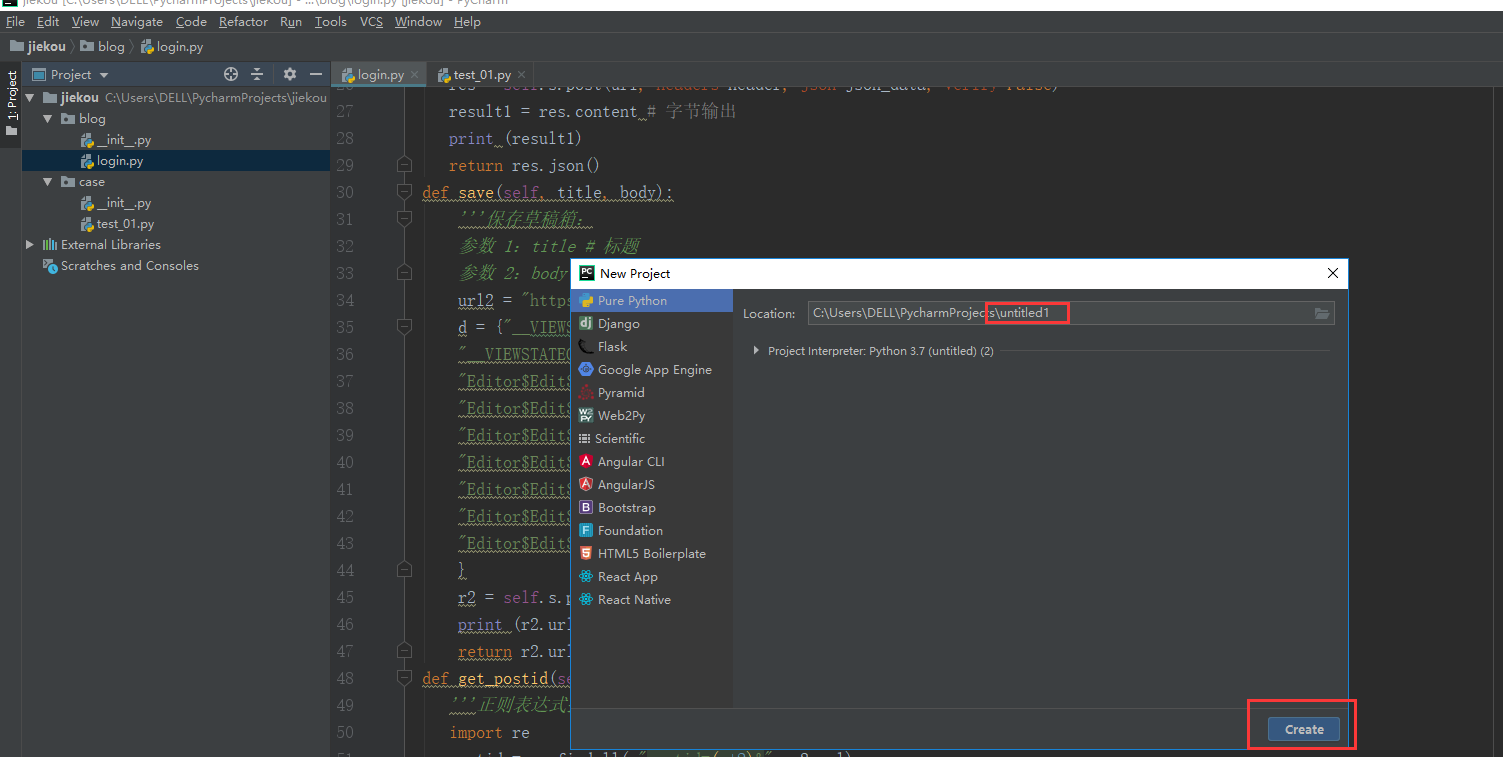Expand the Project Interpreter section

pos(757,351)
